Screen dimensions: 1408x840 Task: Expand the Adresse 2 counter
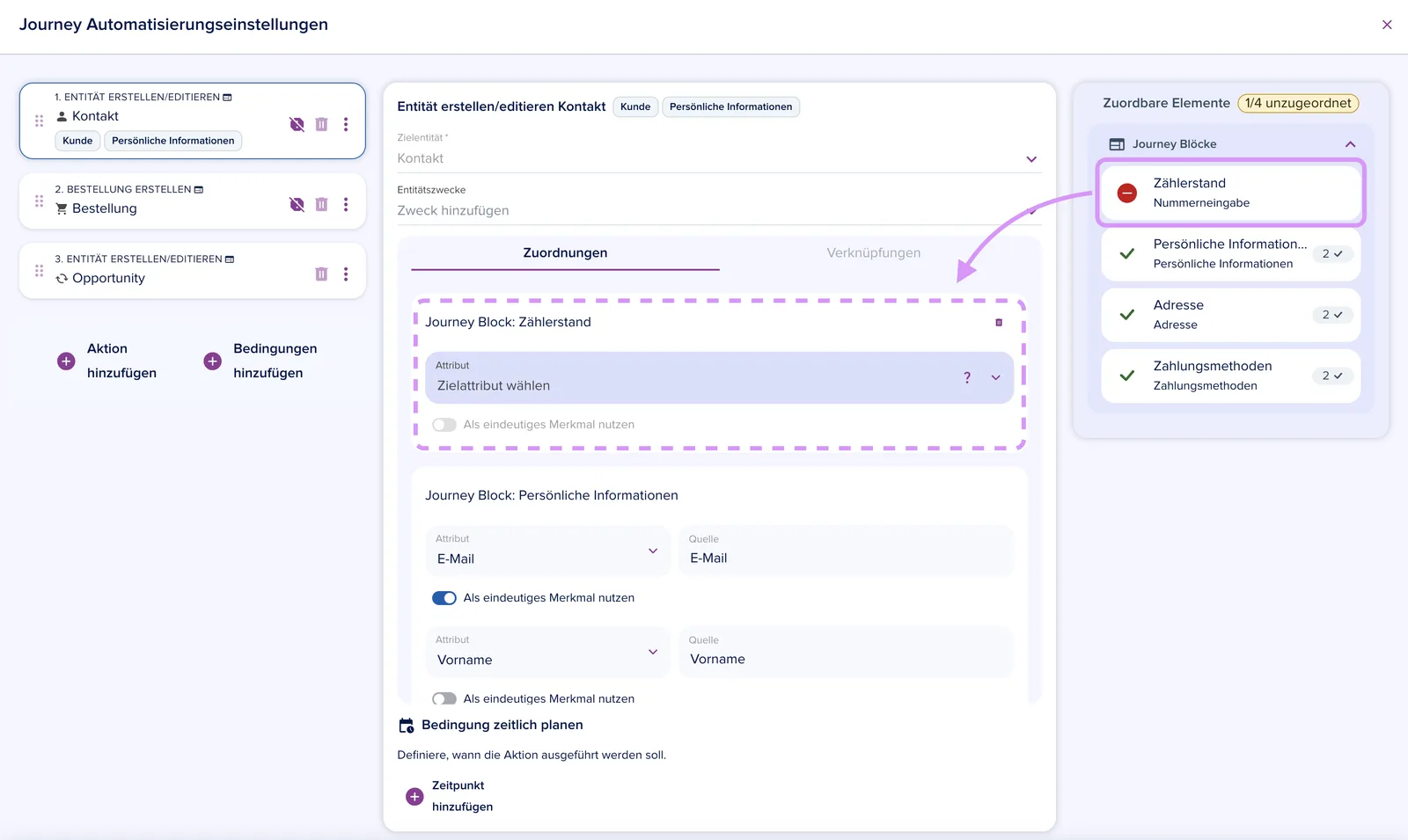[1332, 315]
